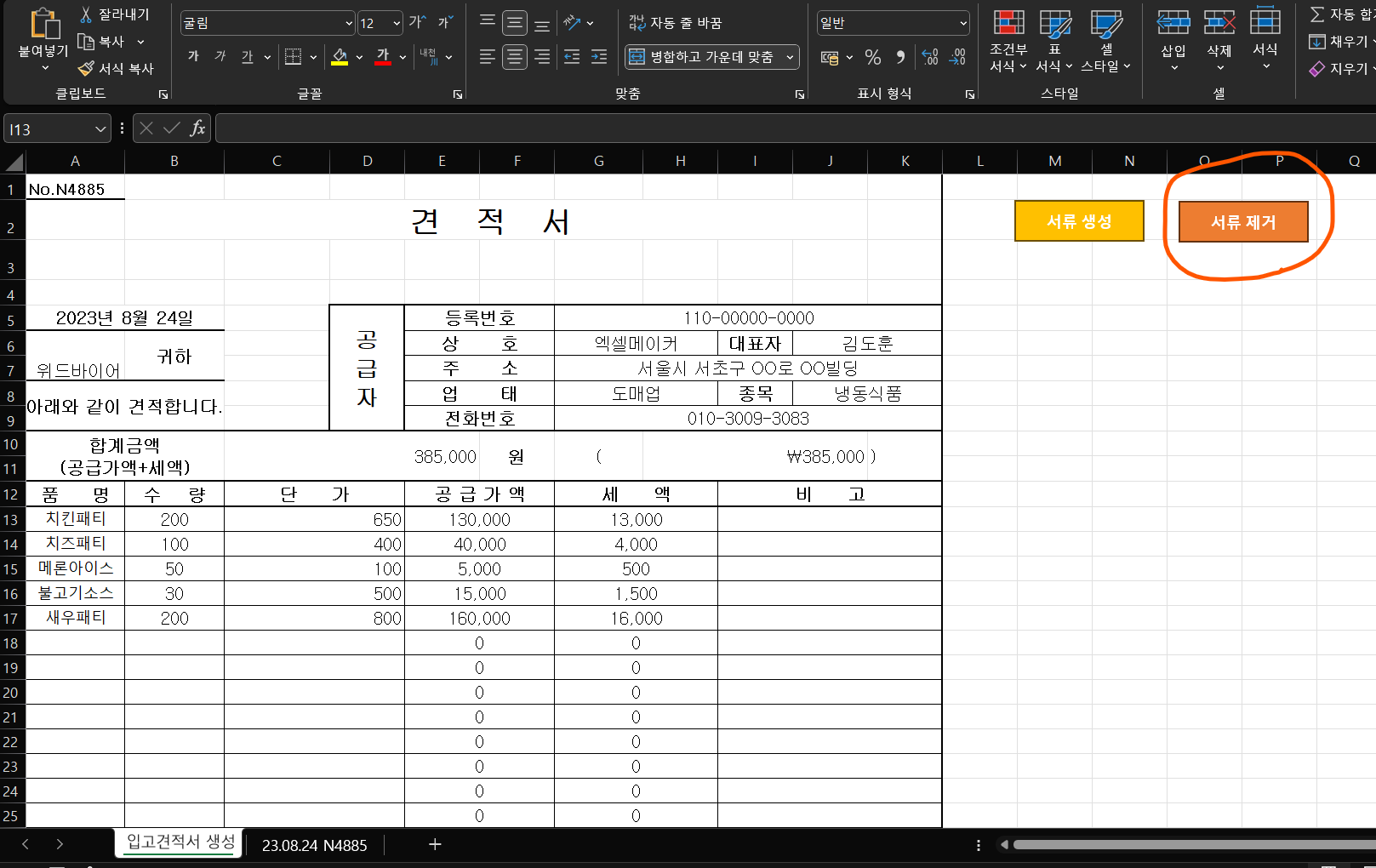Open clipboard (클립보드) dialog launcher
1376x868 pixels.
[163, 94]
